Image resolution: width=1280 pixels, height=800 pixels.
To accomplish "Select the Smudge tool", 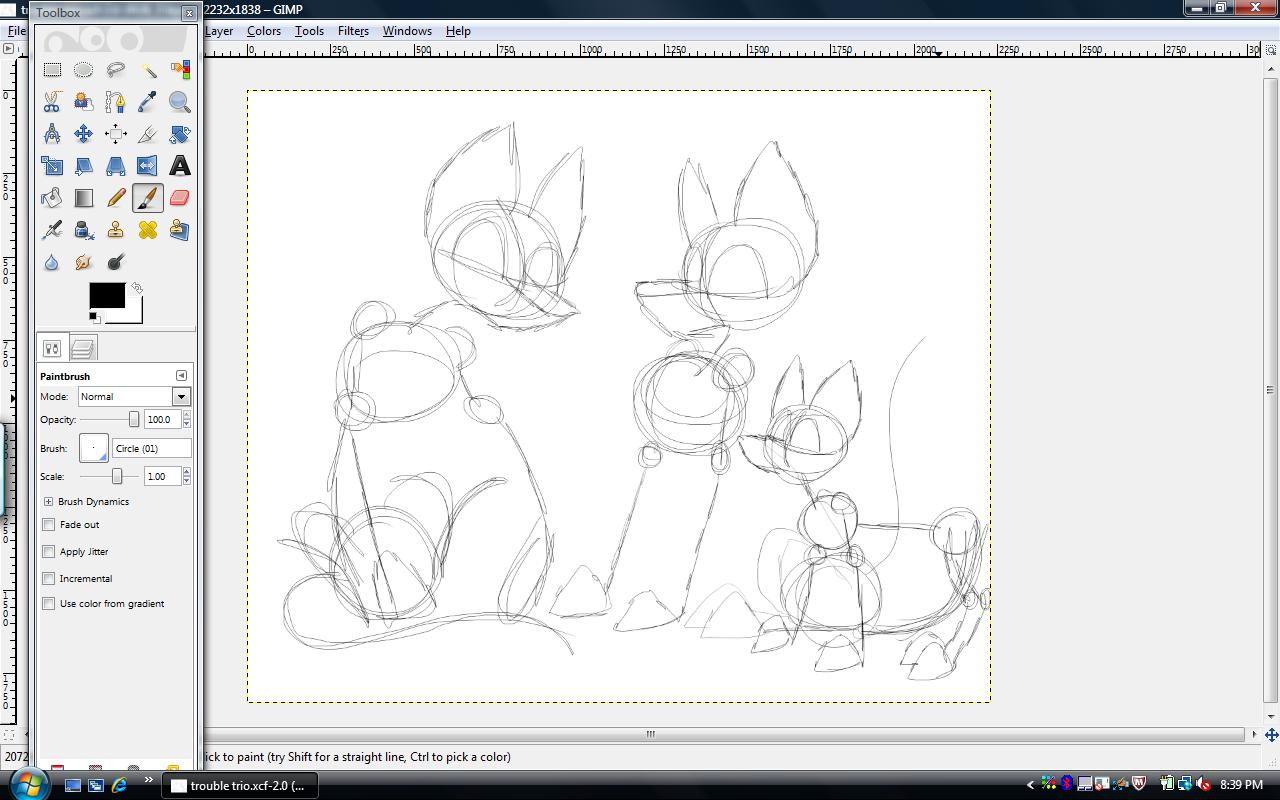I will 84,262.
